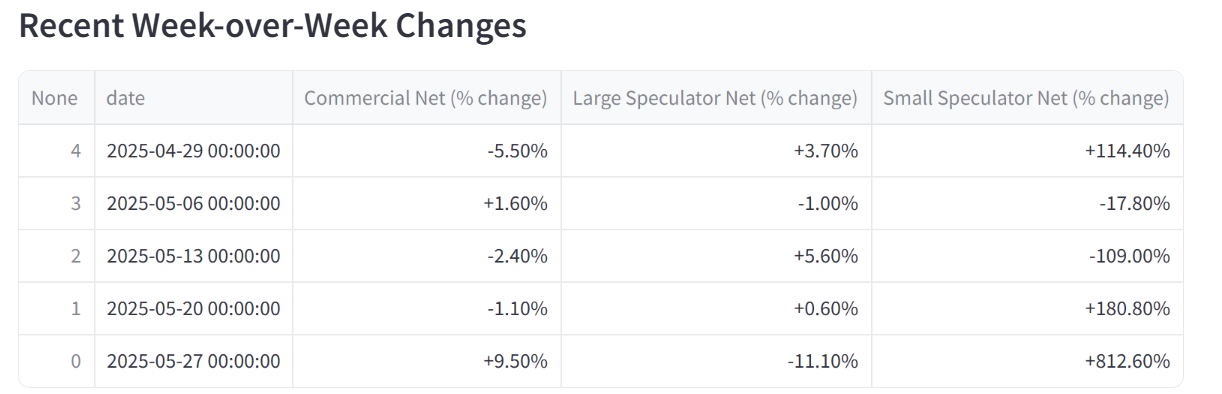Screen dimensions: 1222x394
Task: Select date cell 2025-04-29 00:00:00
Action: 194,151
